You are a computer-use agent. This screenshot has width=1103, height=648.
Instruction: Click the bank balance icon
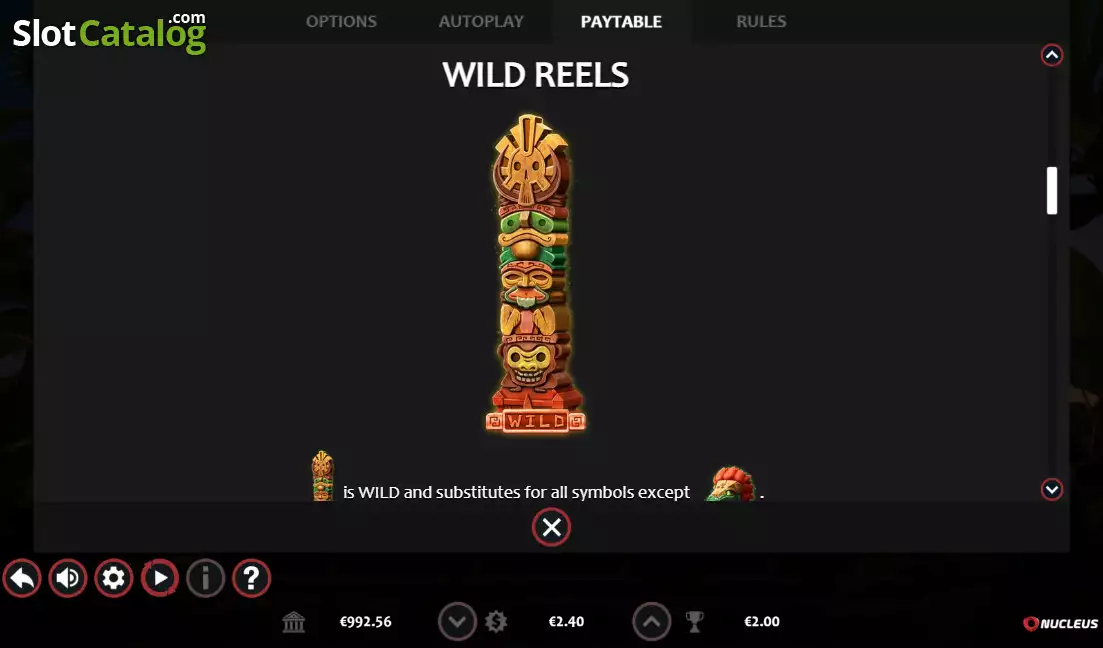coord(293,622)
